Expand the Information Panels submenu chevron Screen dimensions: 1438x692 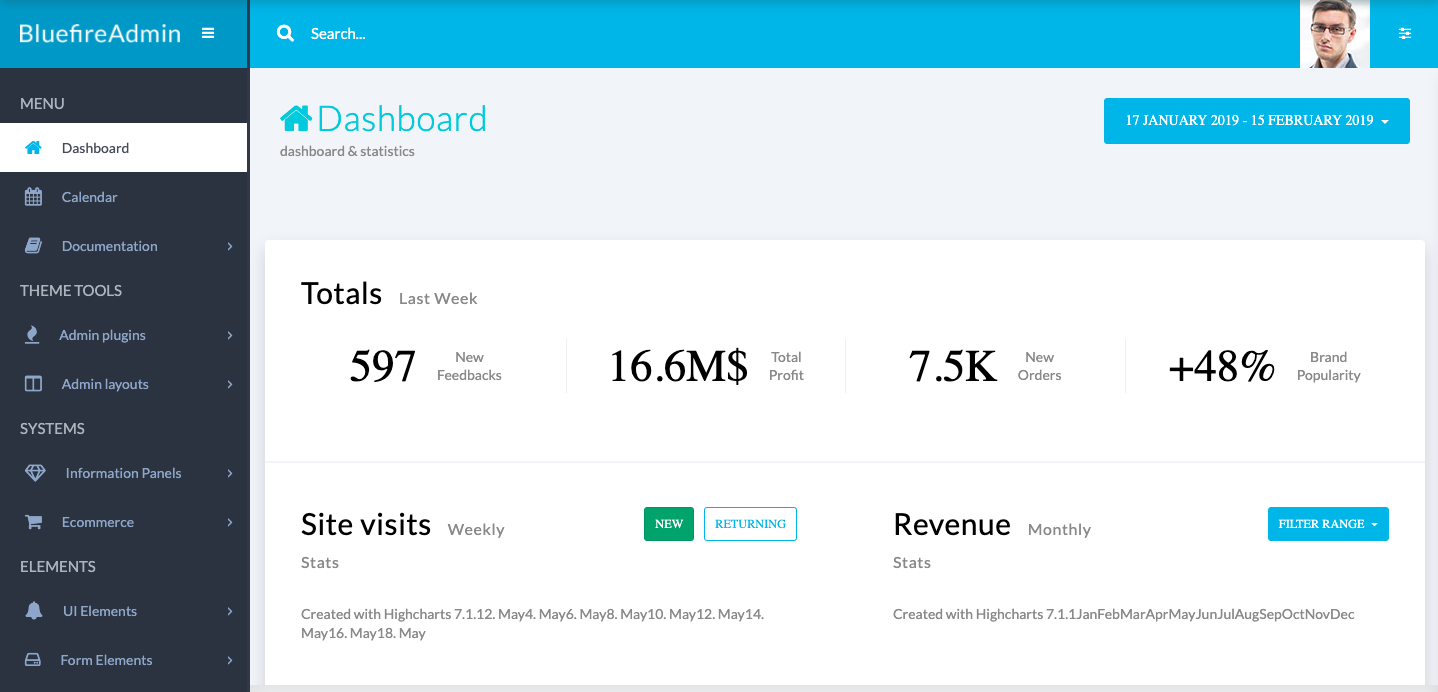coord(229,473)
